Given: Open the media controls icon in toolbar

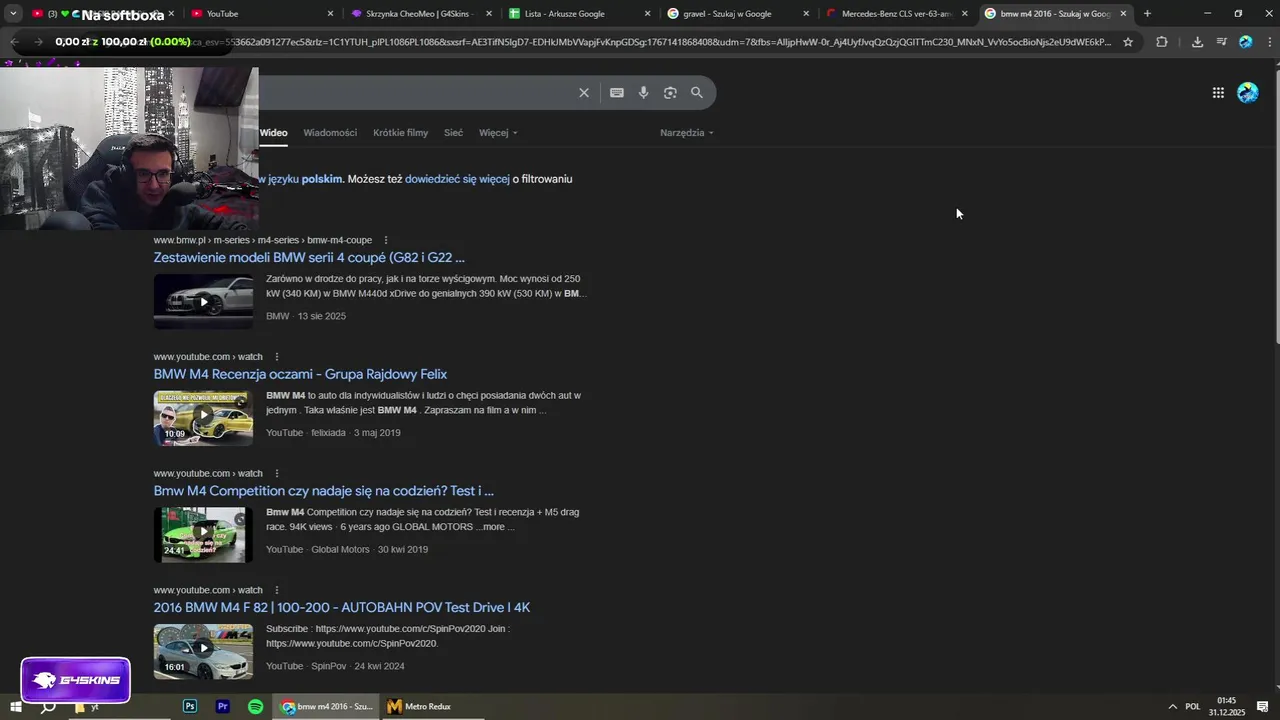Looking at the screenshot, I should coord(1222,42).
